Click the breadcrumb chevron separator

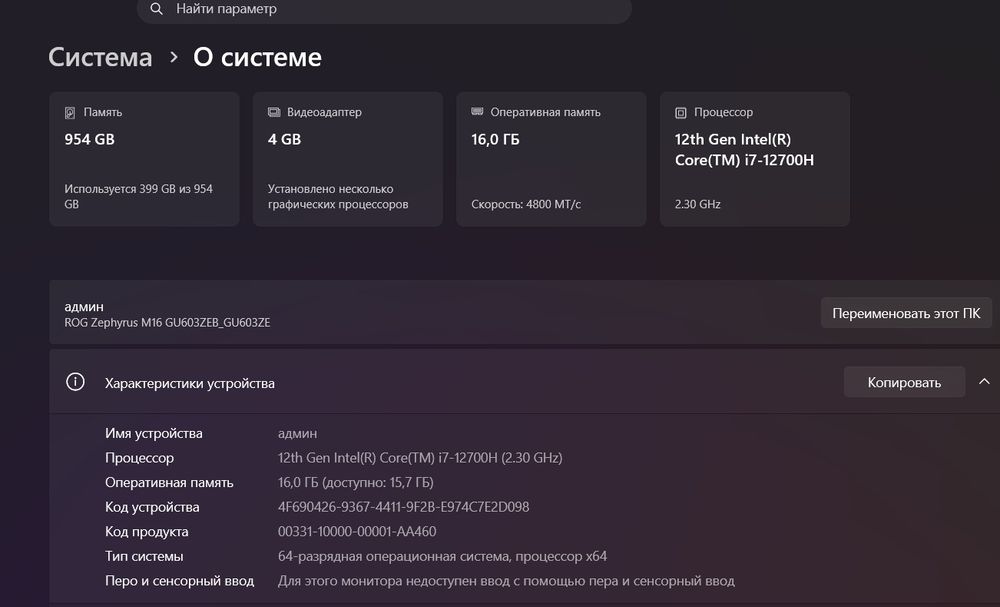(x=173, y=57)
